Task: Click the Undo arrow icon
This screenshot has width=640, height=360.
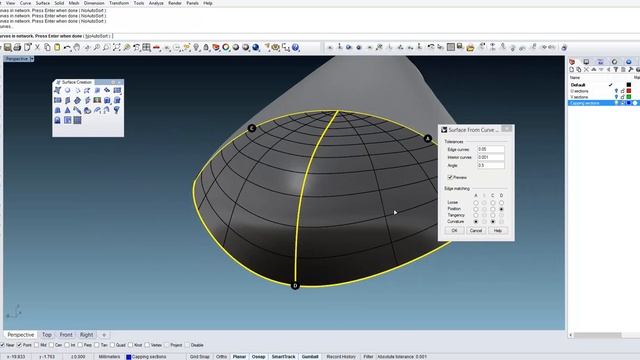Action: click(67, 47)
